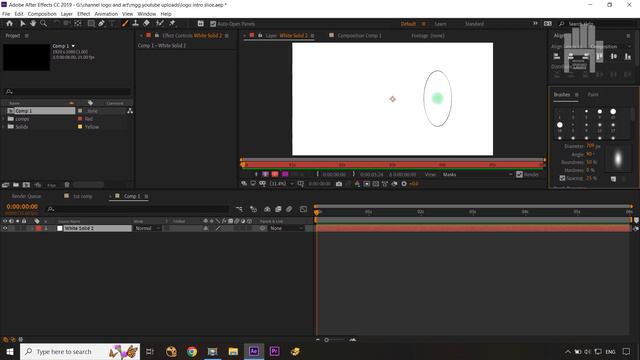Open the Brushes panel menu
The image size is (640, 360).
[x=577, y=95]
